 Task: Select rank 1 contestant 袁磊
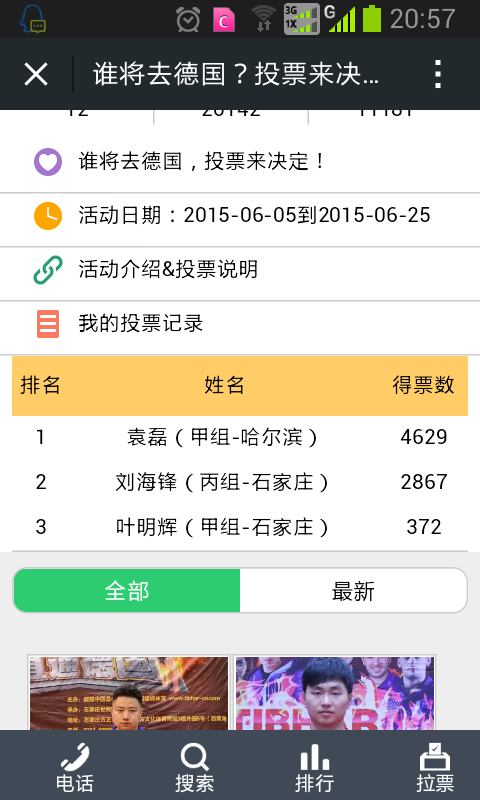pos(240,437)
